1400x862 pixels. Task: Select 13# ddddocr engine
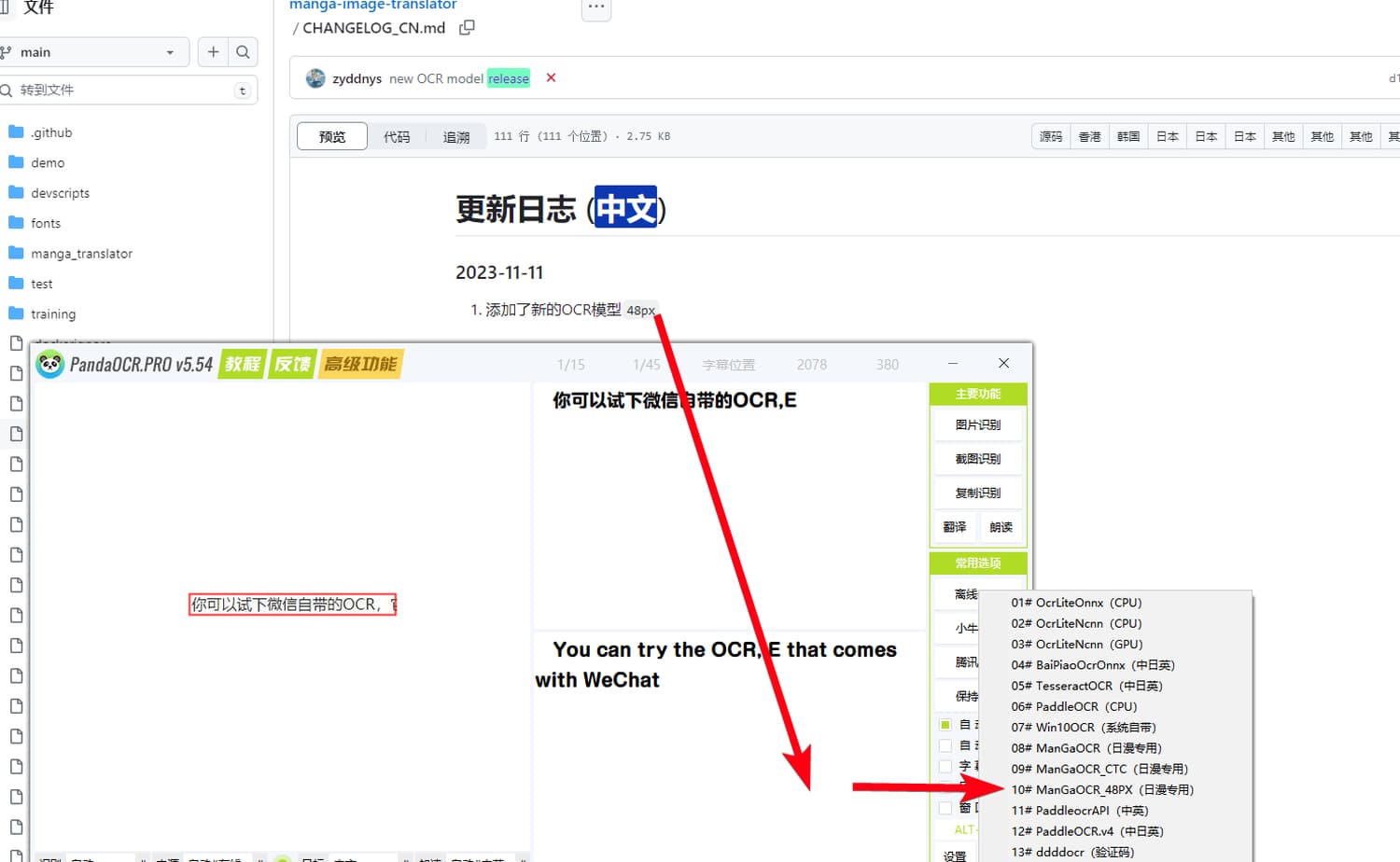1072,852
